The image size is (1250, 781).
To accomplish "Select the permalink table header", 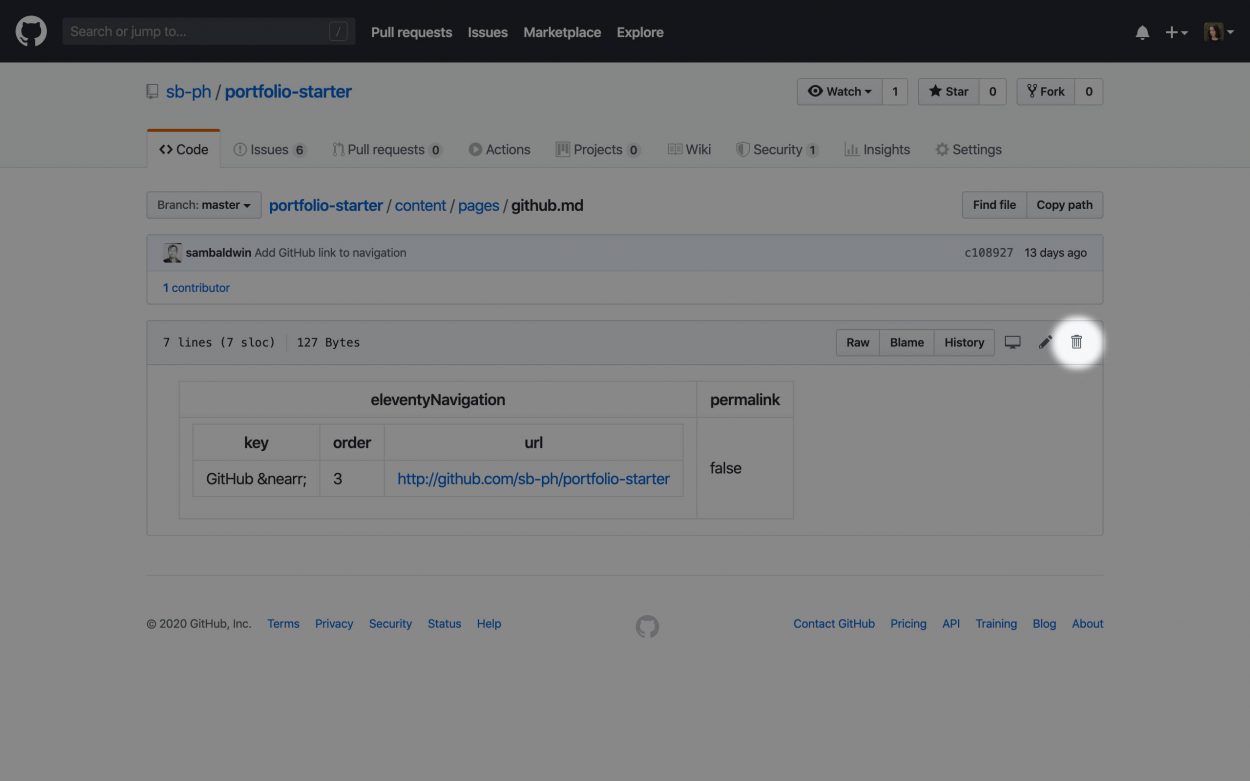I will (745, 400).
